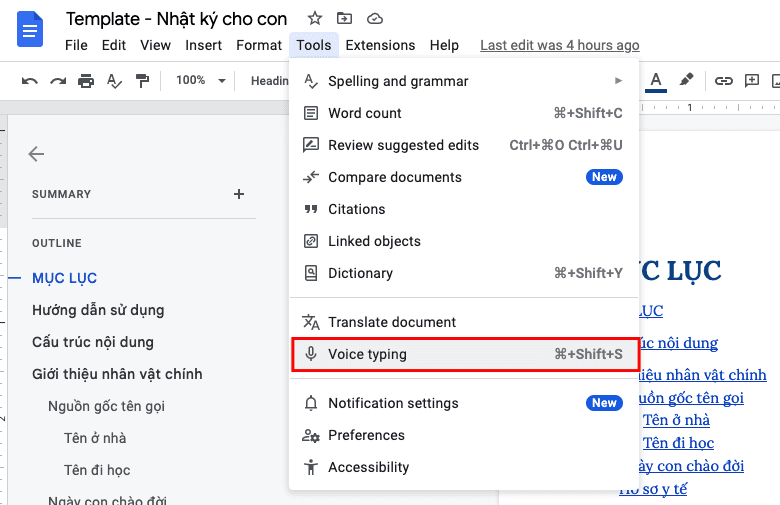The width and height of the screenshot is (780, 505).
Task: Select Compare documents
Action: pos(464,177)
